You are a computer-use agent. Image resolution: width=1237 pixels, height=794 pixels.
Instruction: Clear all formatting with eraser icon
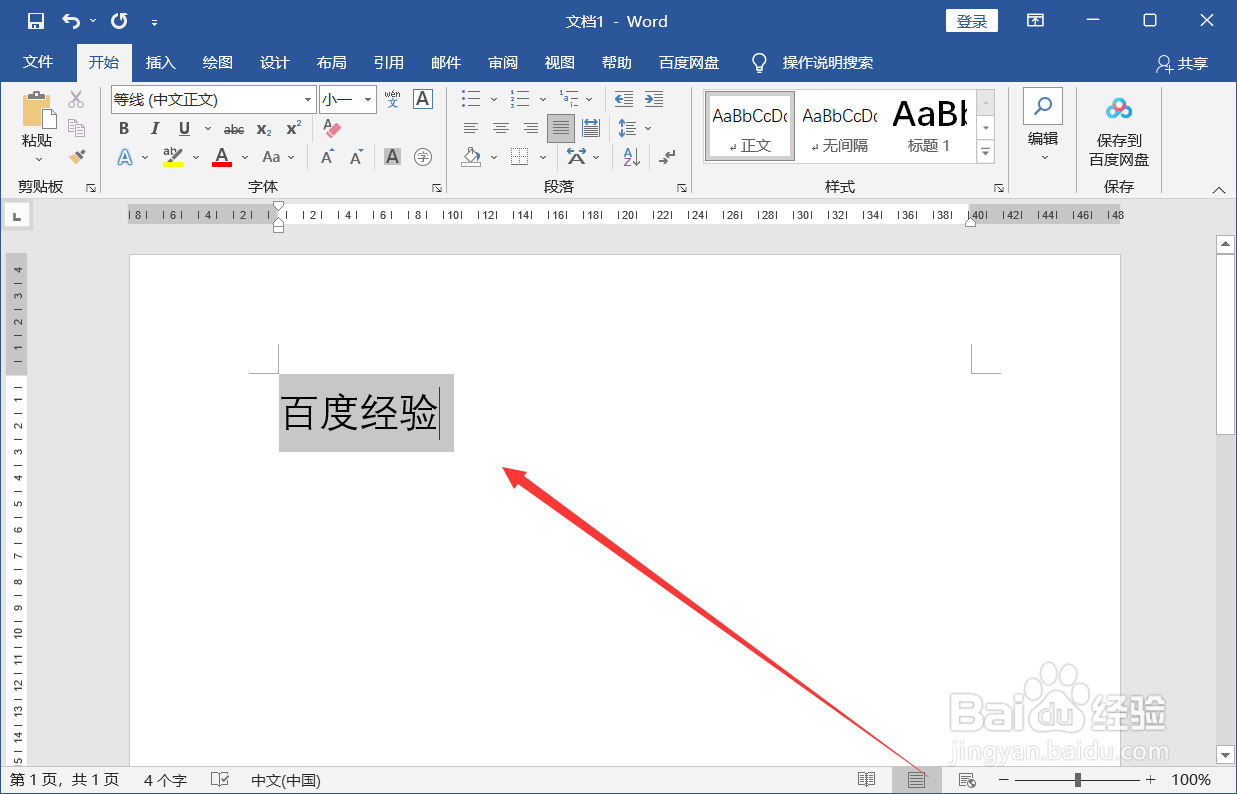tap(332, 128)
